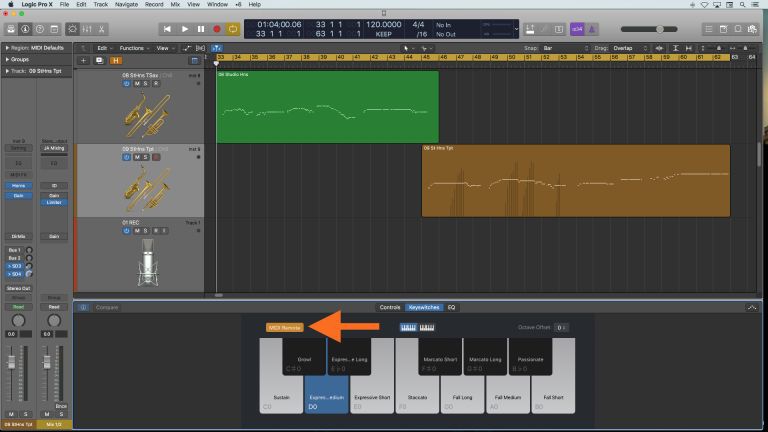Record-enable the 09 StHns Tpt track
The image size is (768, 432).
point(156,157)
